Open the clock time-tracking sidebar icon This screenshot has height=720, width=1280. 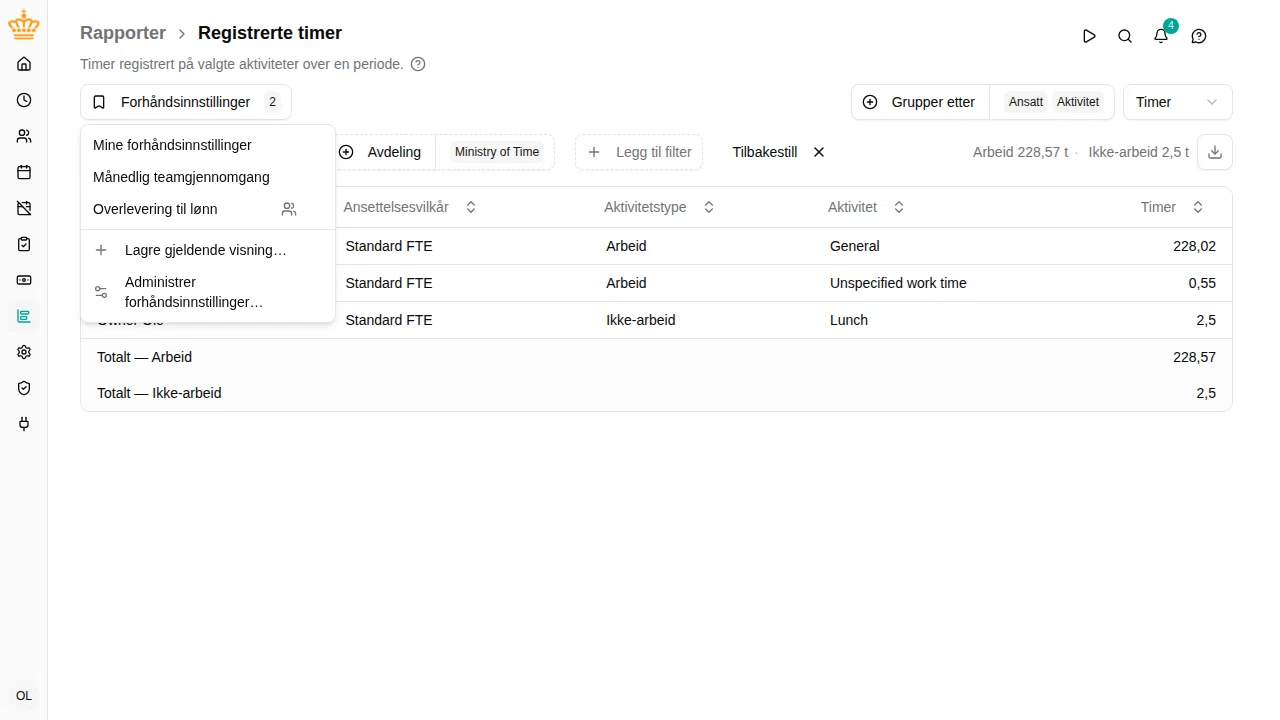(x=24, y=100)
